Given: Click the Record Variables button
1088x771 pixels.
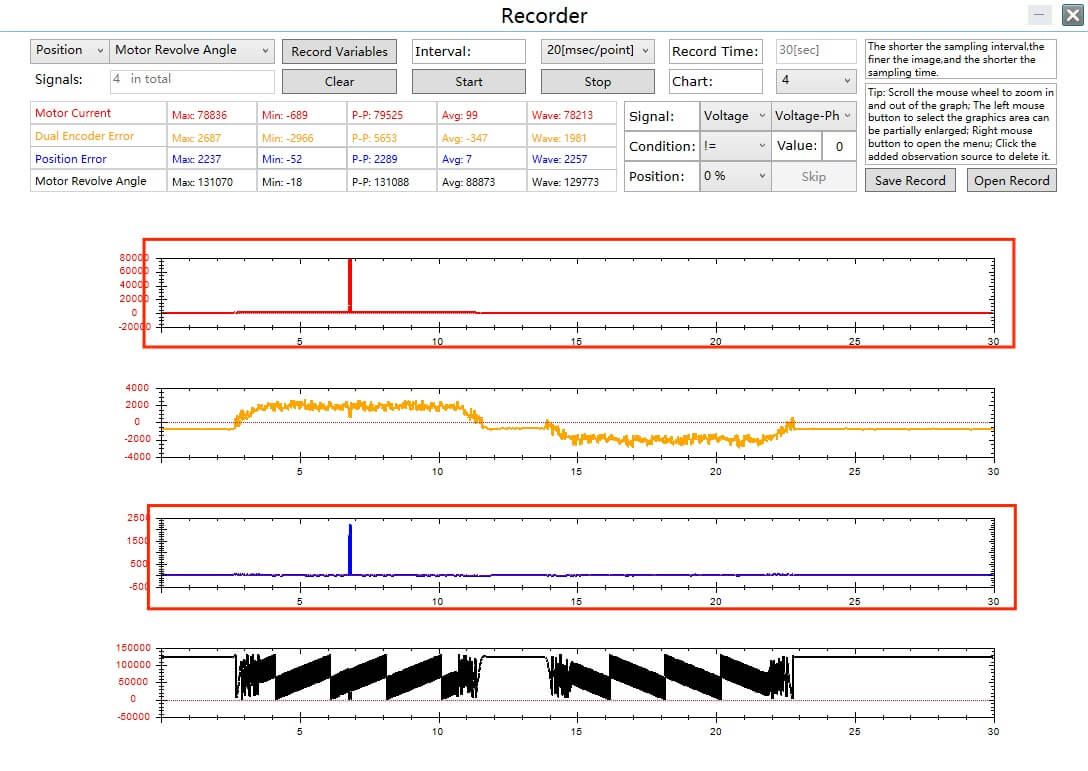Looking at the screenshot, I should pyautogui.click(x=339, y=51).
